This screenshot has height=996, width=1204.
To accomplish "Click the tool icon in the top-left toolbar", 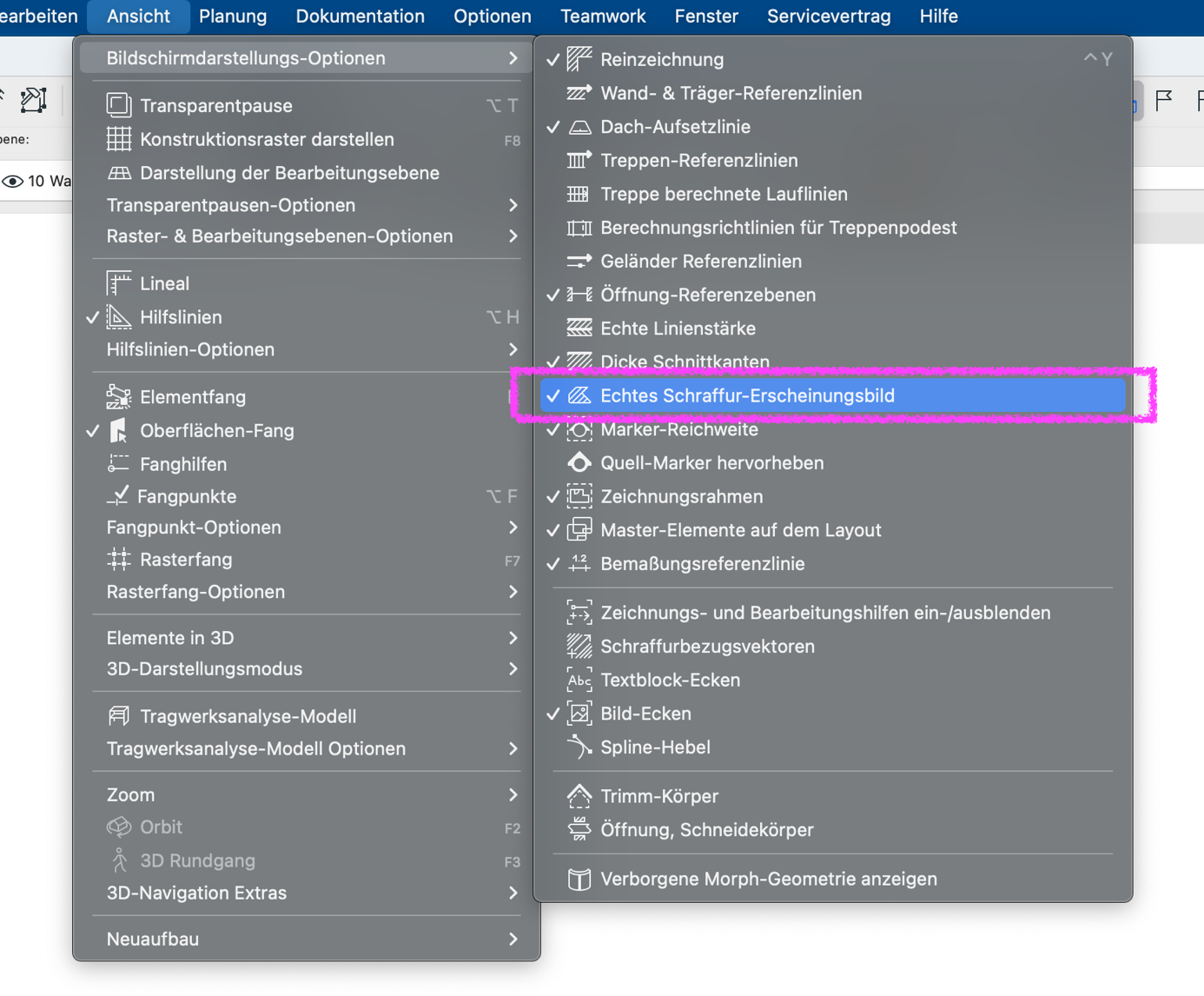I will pyautogui.click(x=34, y=100).
